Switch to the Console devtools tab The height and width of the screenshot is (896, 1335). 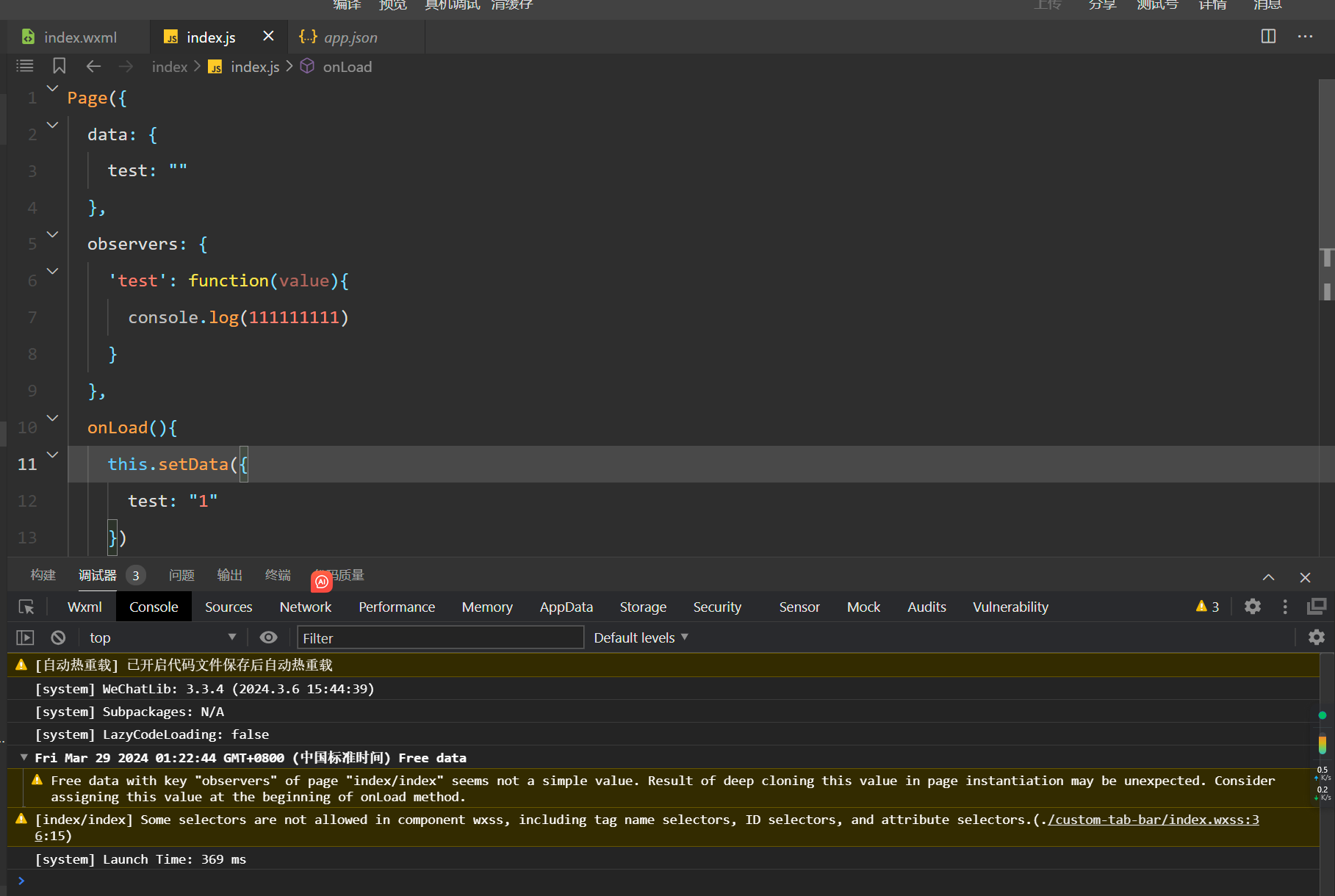[x=154, y=607]
